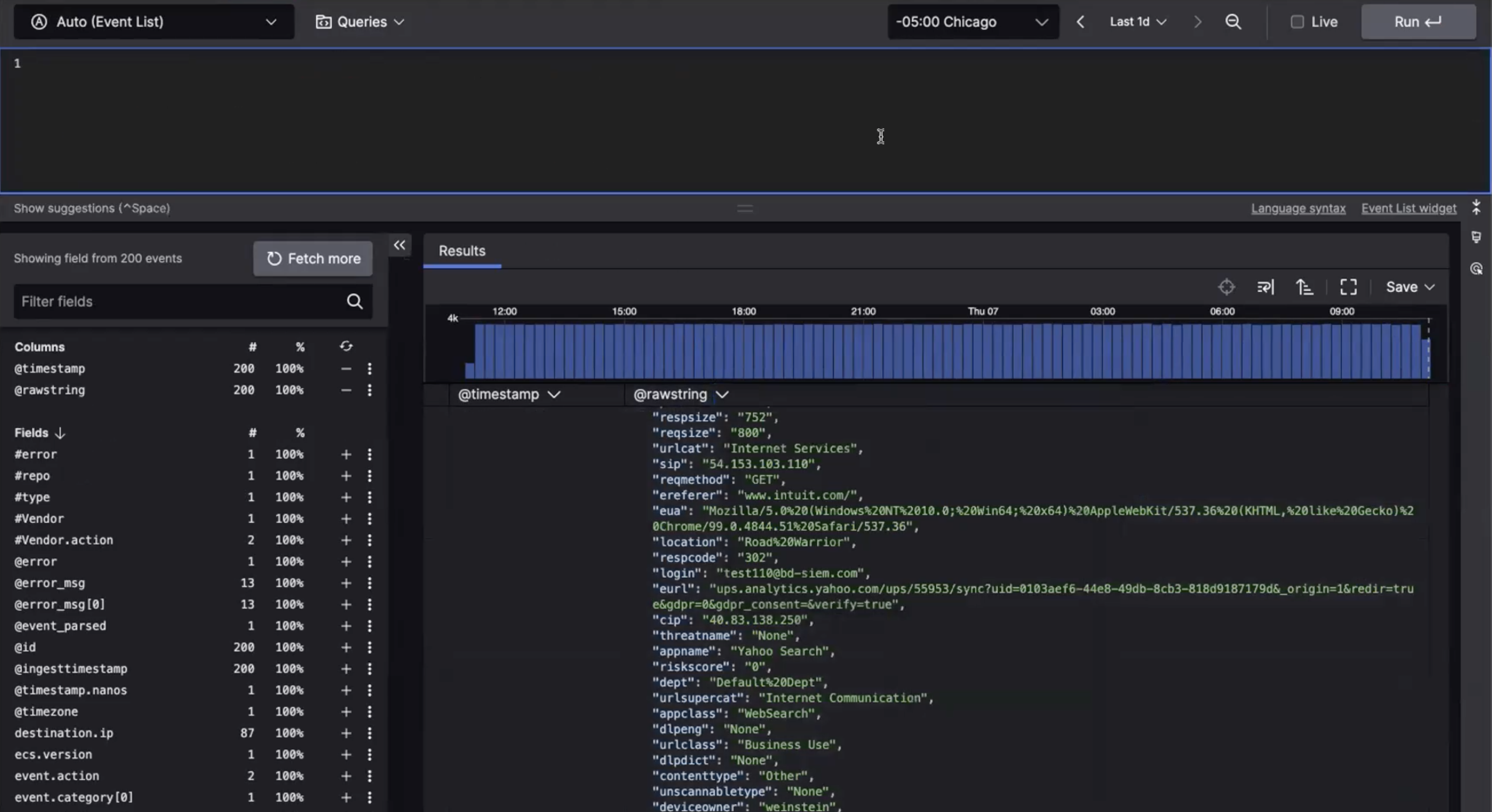Screen dimensions: 1492x812
Task: Open the Queries menu
Action: point(360,22)
